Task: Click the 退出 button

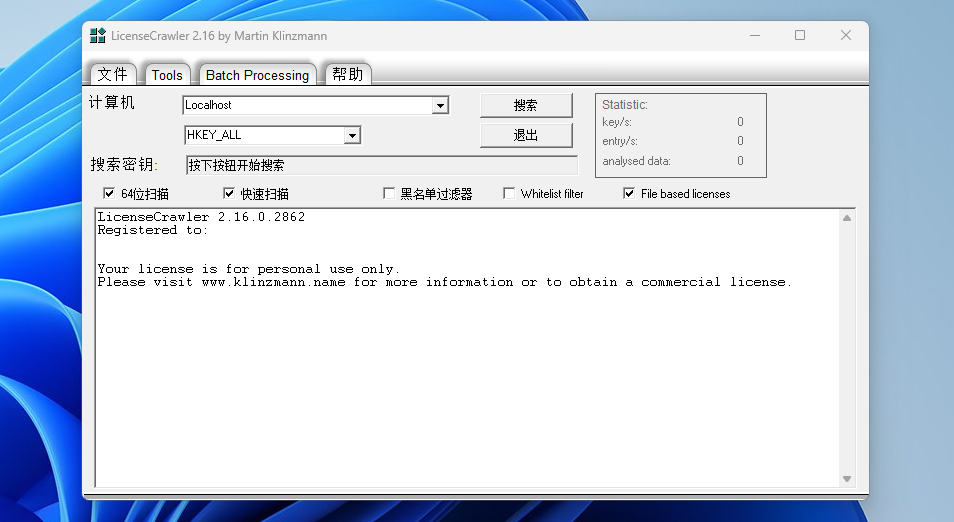Action: [526, 135]
